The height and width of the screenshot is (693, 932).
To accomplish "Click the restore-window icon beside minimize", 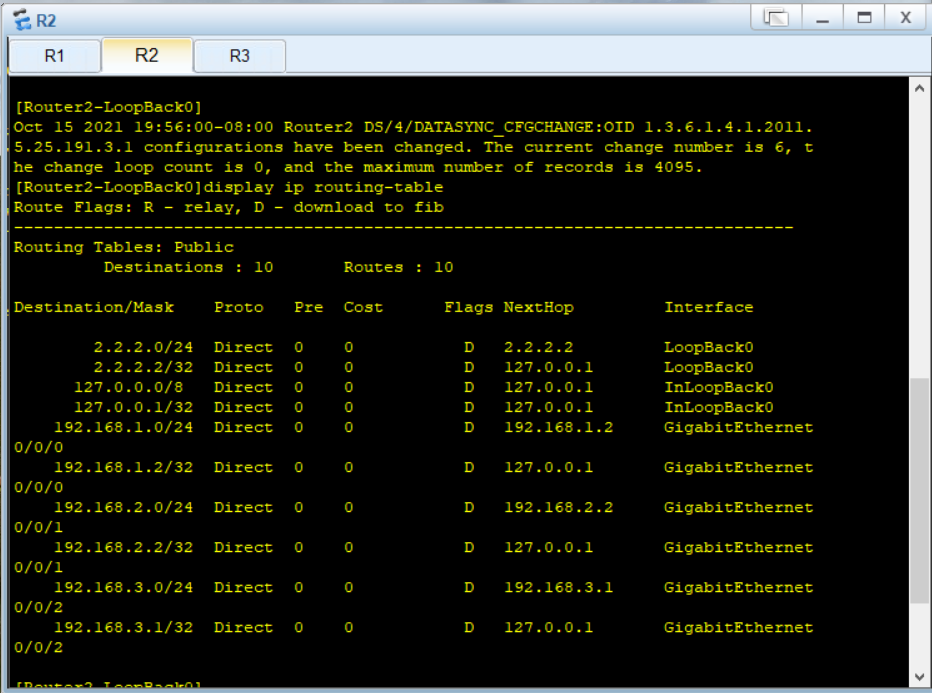I will coord(776,18).
